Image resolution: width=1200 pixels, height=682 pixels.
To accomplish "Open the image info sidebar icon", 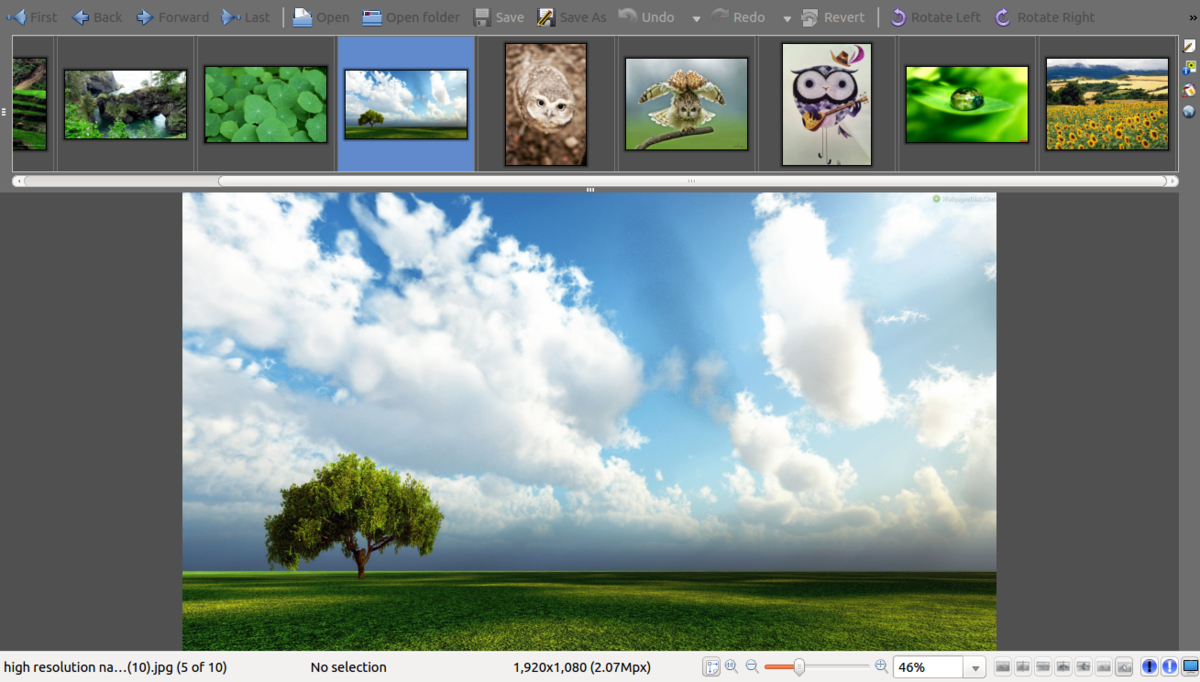I will coord(1189,68).
